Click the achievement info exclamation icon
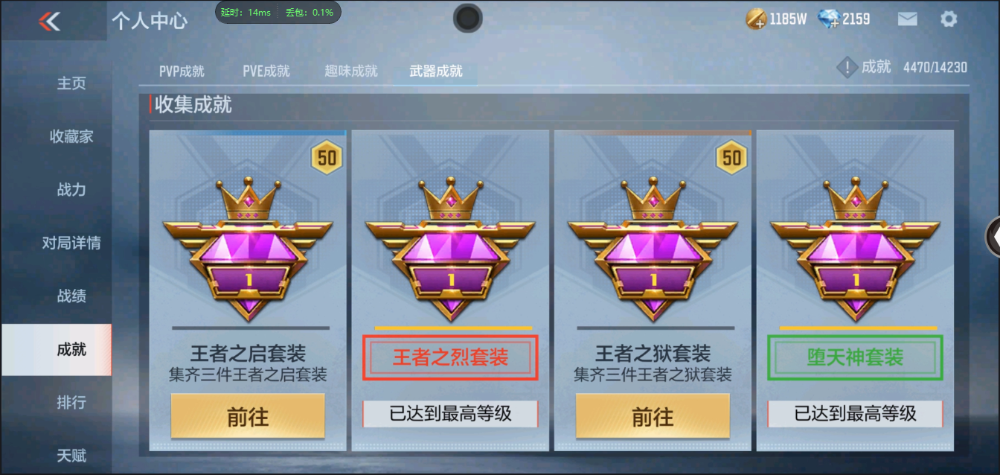This screenshot has width=1000, height=475. point(846,68)
